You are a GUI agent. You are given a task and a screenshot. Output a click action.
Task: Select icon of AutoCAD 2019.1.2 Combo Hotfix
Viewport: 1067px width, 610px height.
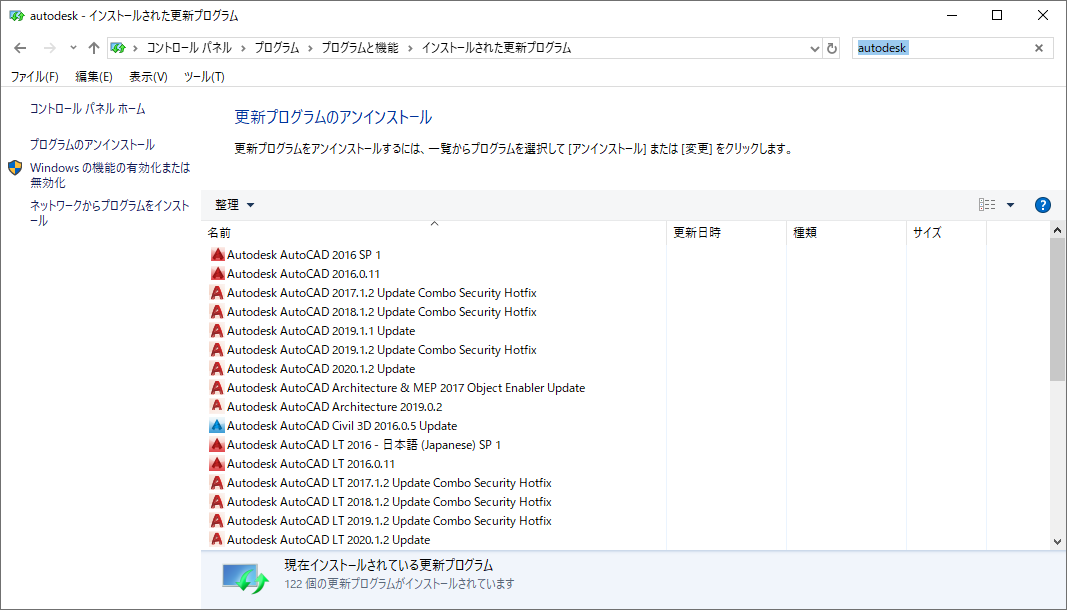tap(217, 350)
